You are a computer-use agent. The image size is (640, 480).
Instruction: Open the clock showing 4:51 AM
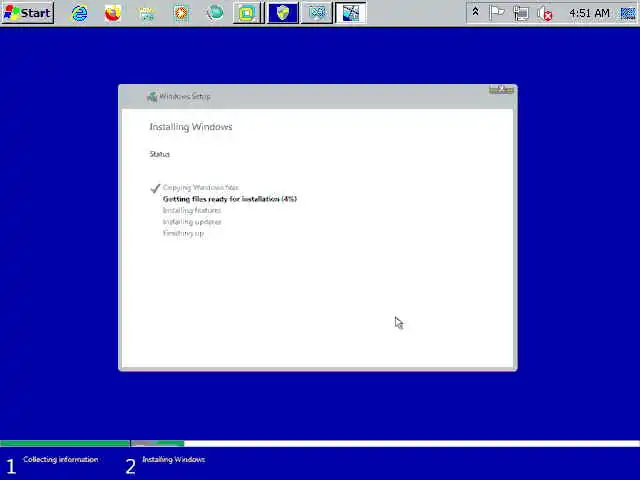[x=589, y=13]
